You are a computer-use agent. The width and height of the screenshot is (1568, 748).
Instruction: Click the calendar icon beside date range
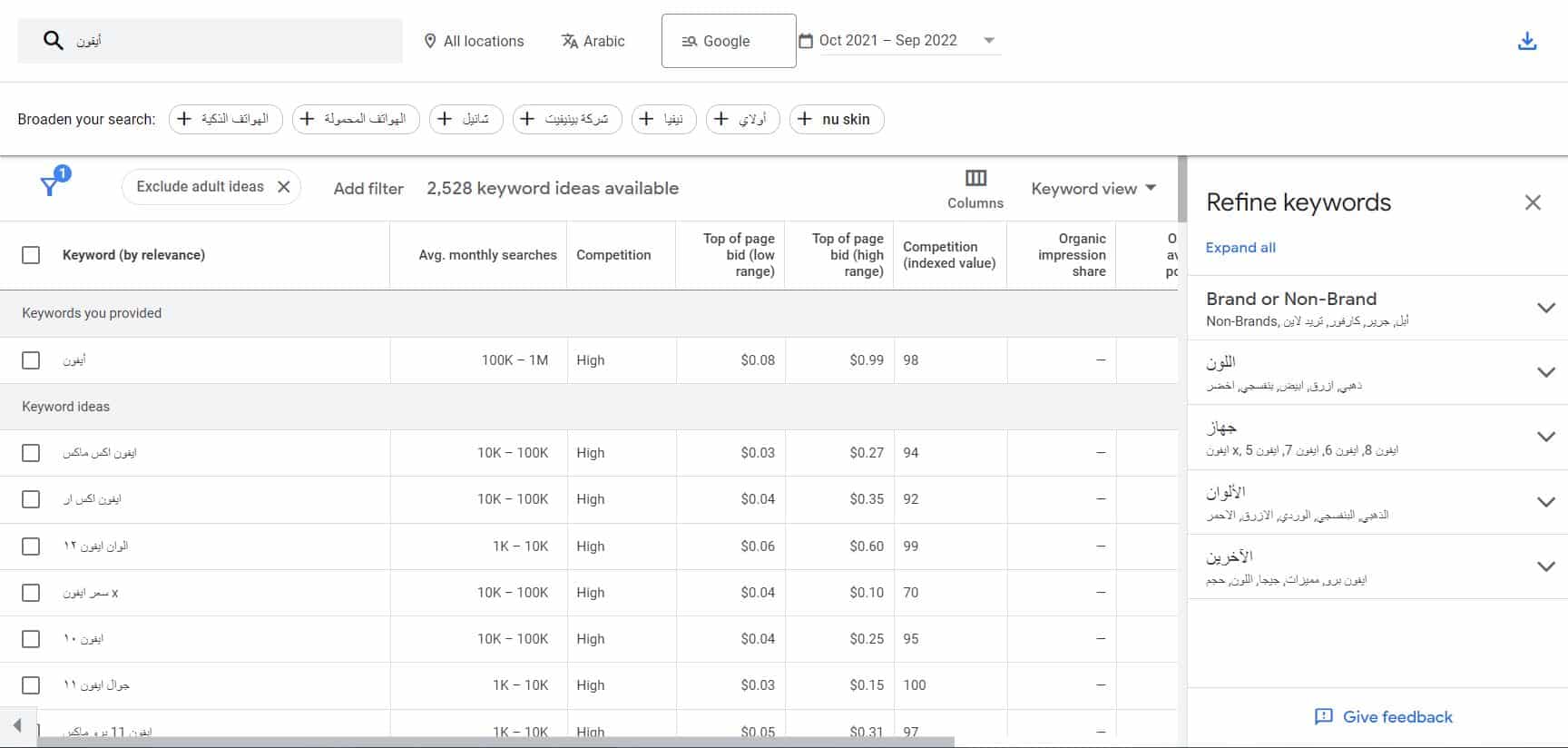pyautogui.click(x=806, y=40)
